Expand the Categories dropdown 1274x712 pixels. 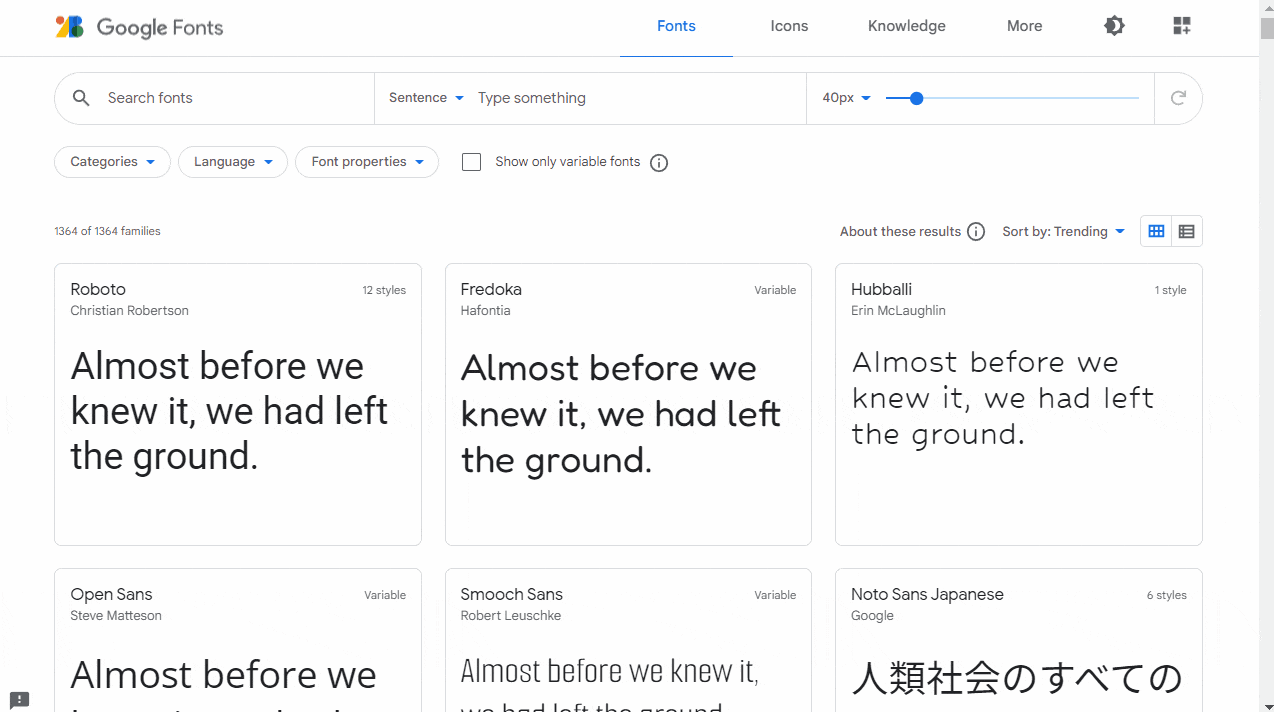(112, 162)
